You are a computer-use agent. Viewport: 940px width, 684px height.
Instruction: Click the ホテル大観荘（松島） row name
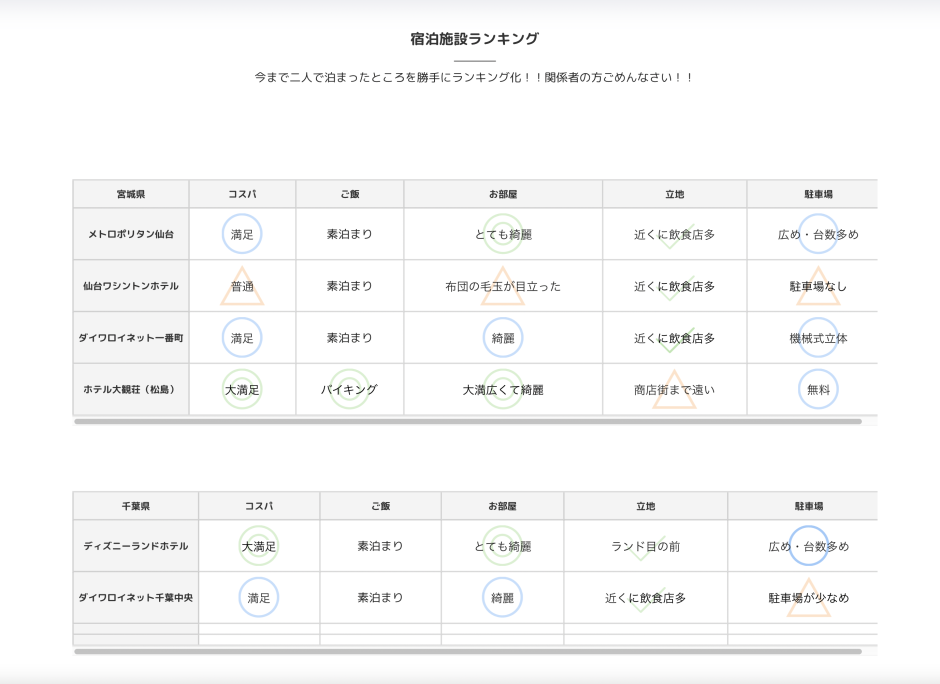(x=131, y=390)
